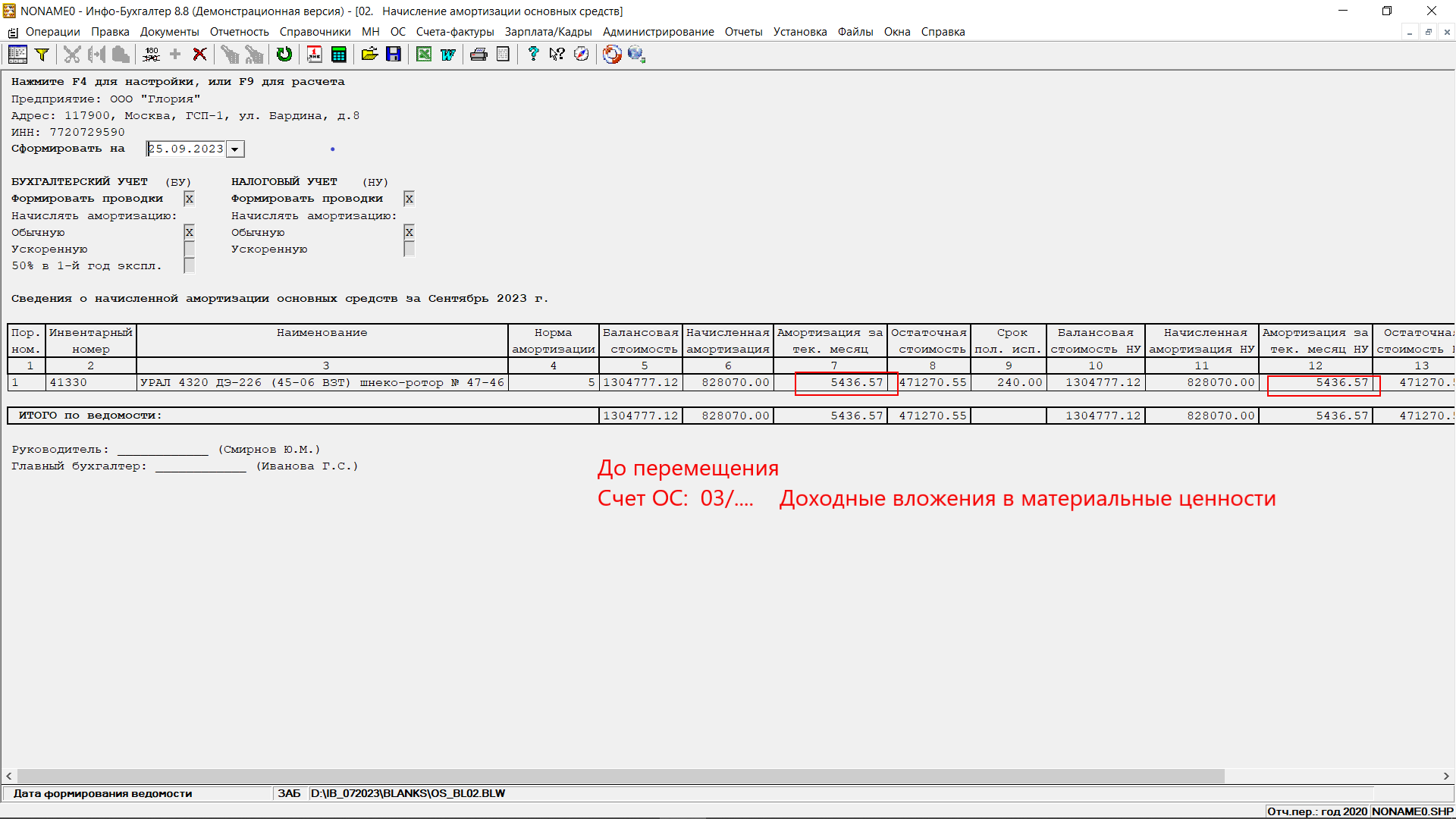Screen dimensions: 1456x819
Task: Click the scissors cut icon
Action: tap(72, 54)
